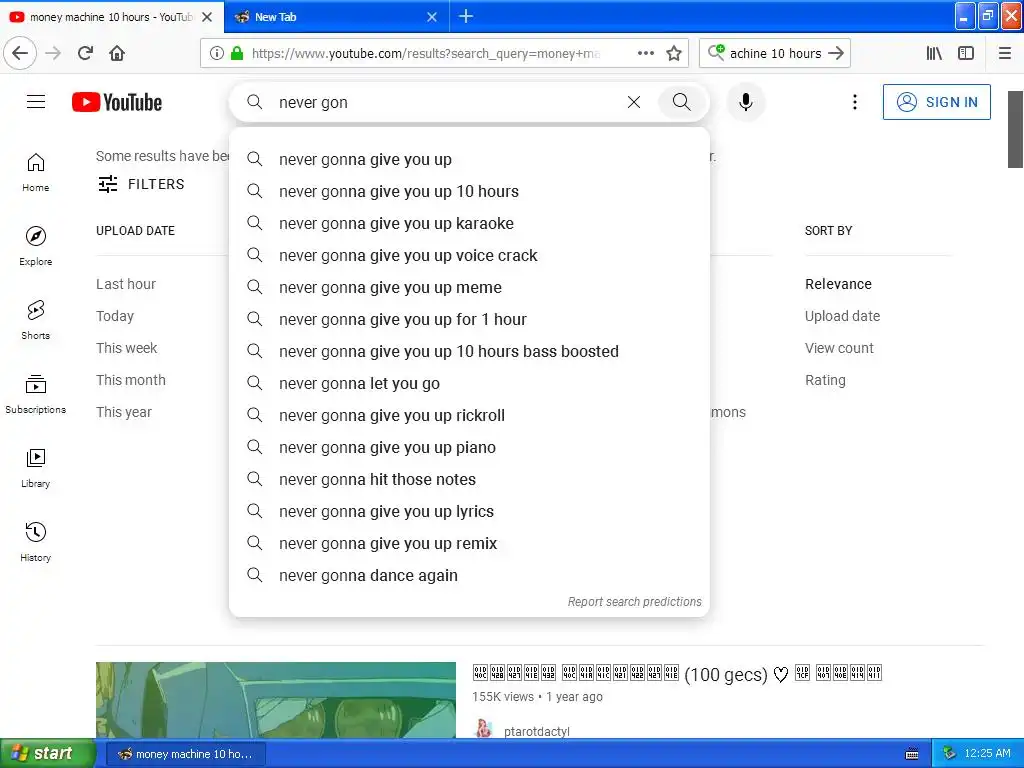Show site information icon in address bar

[x=216, y=53]
